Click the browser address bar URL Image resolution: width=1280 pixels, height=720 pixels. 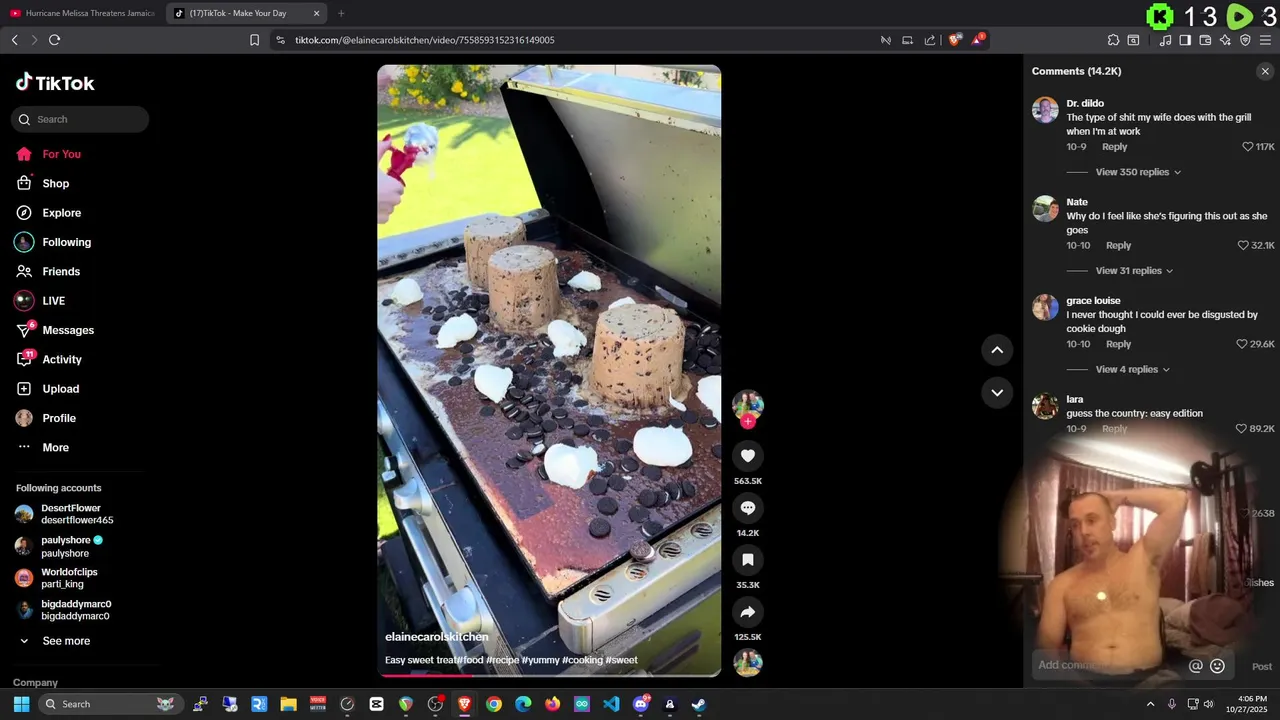(x=424, y=40)
